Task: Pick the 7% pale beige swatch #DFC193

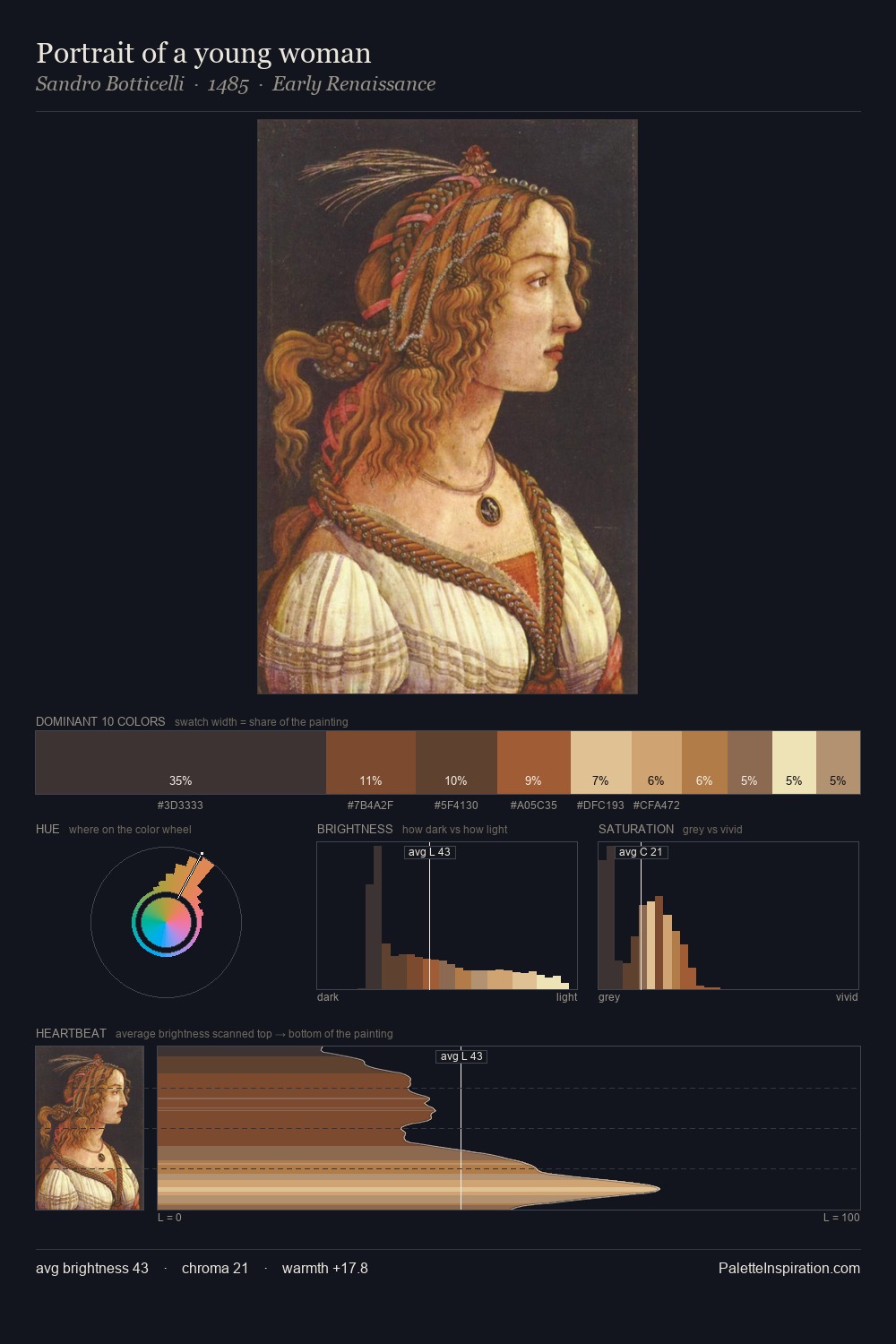Action: (x=601, y=762)
